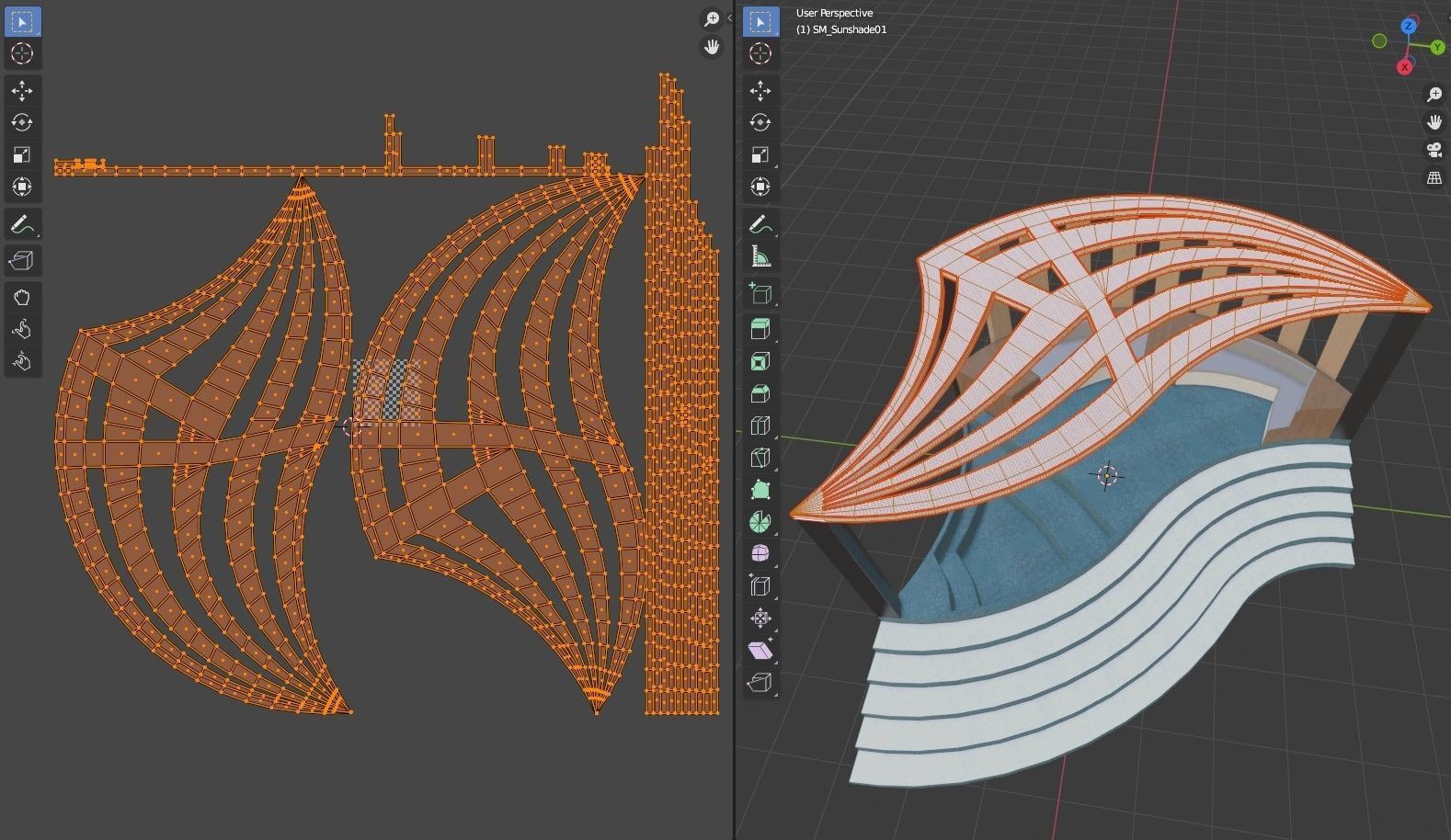Select the Rip Region tool in UV editor

coord(22,261)
